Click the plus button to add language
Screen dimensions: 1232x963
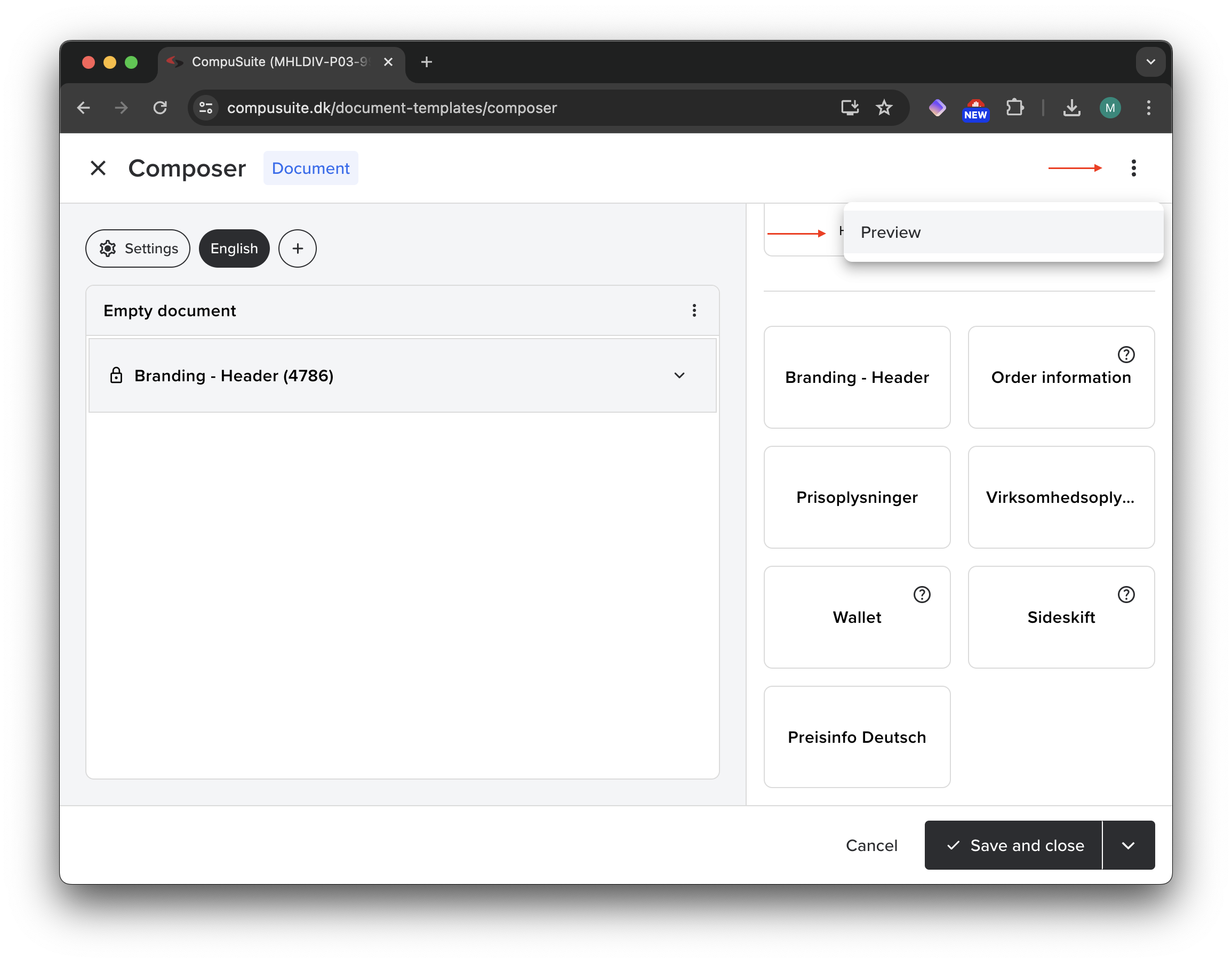tap(297, 248)
